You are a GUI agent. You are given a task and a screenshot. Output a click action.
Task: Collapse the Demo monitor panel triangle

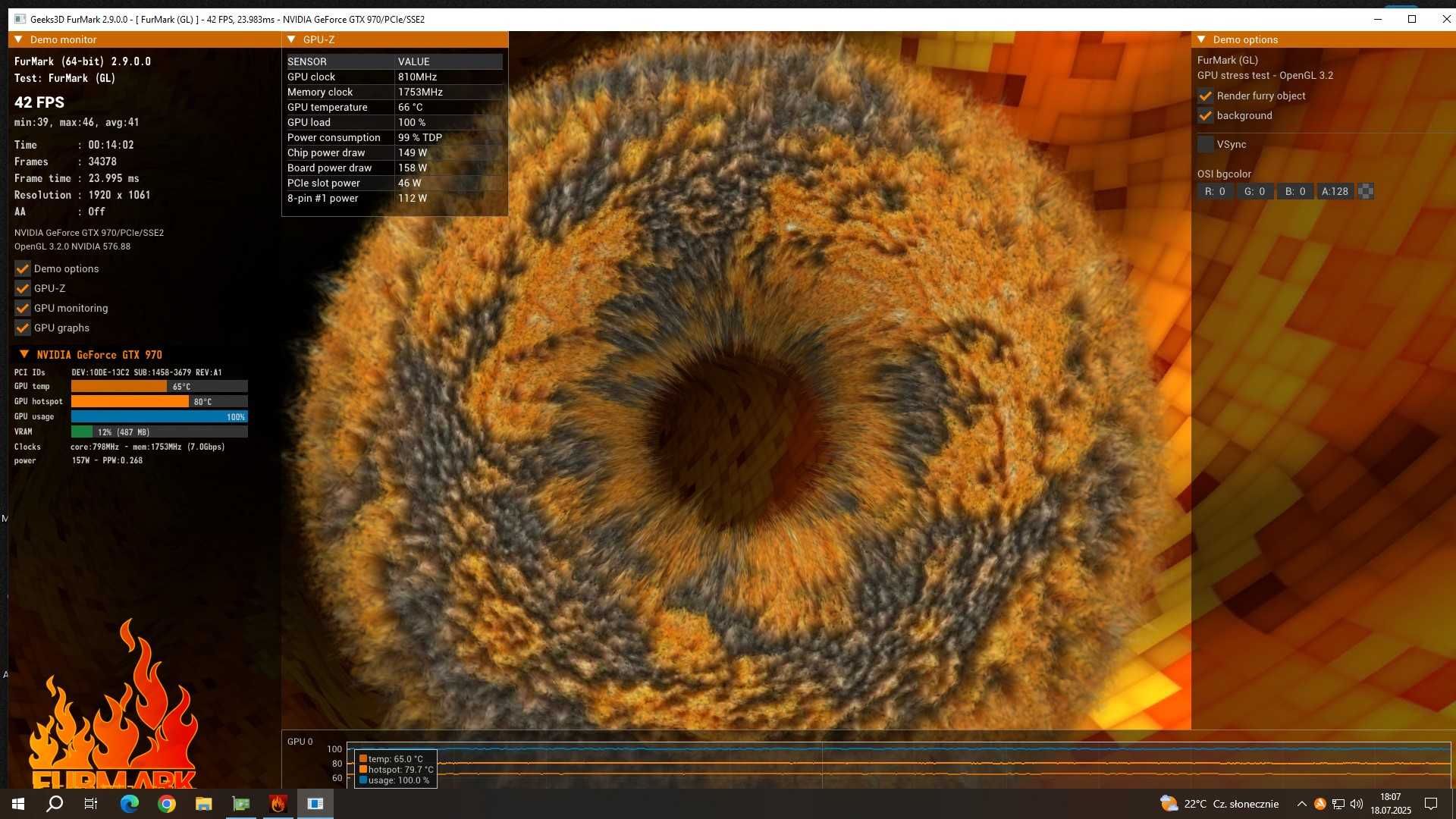point(18,39)
